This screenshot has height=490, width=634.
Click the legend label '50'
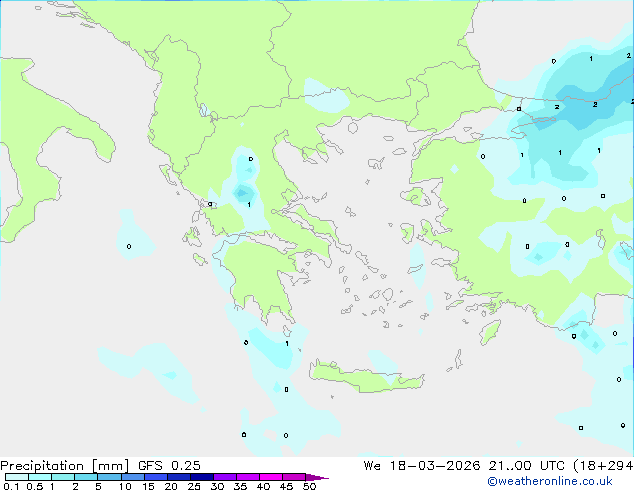click(x=309, y=486)
